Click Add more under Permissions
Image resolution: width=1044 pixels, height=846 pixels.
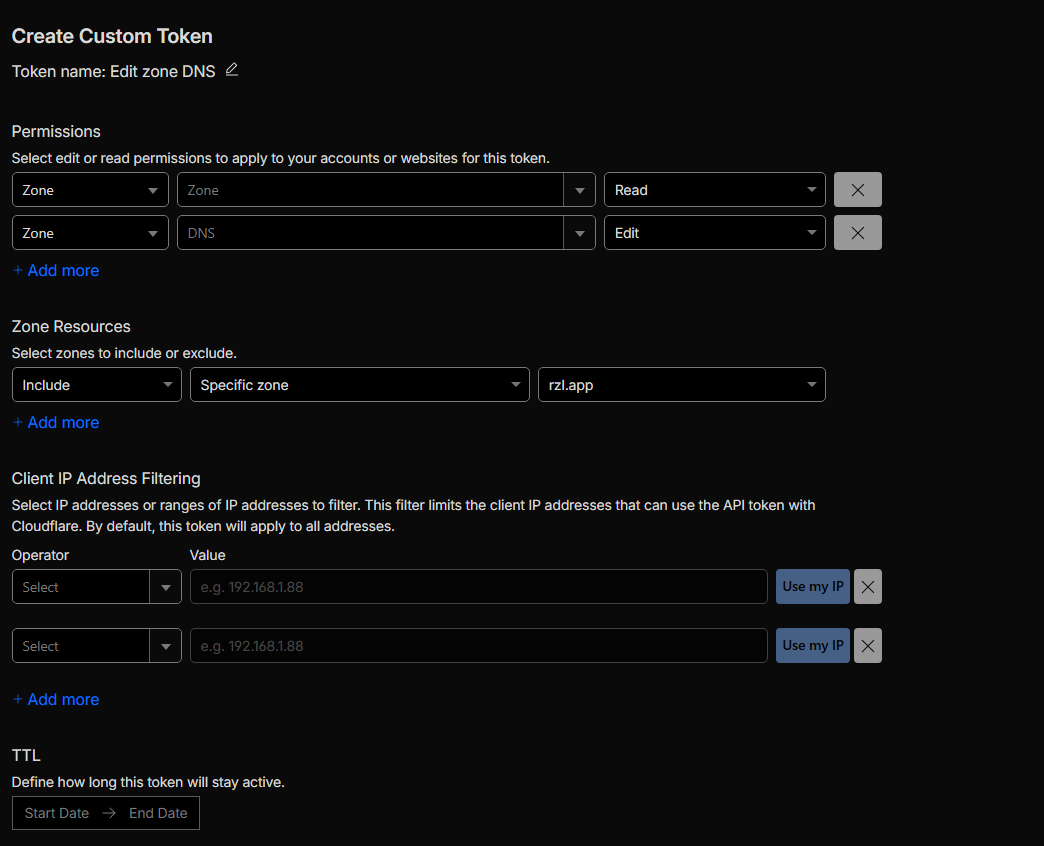point(56,271)
